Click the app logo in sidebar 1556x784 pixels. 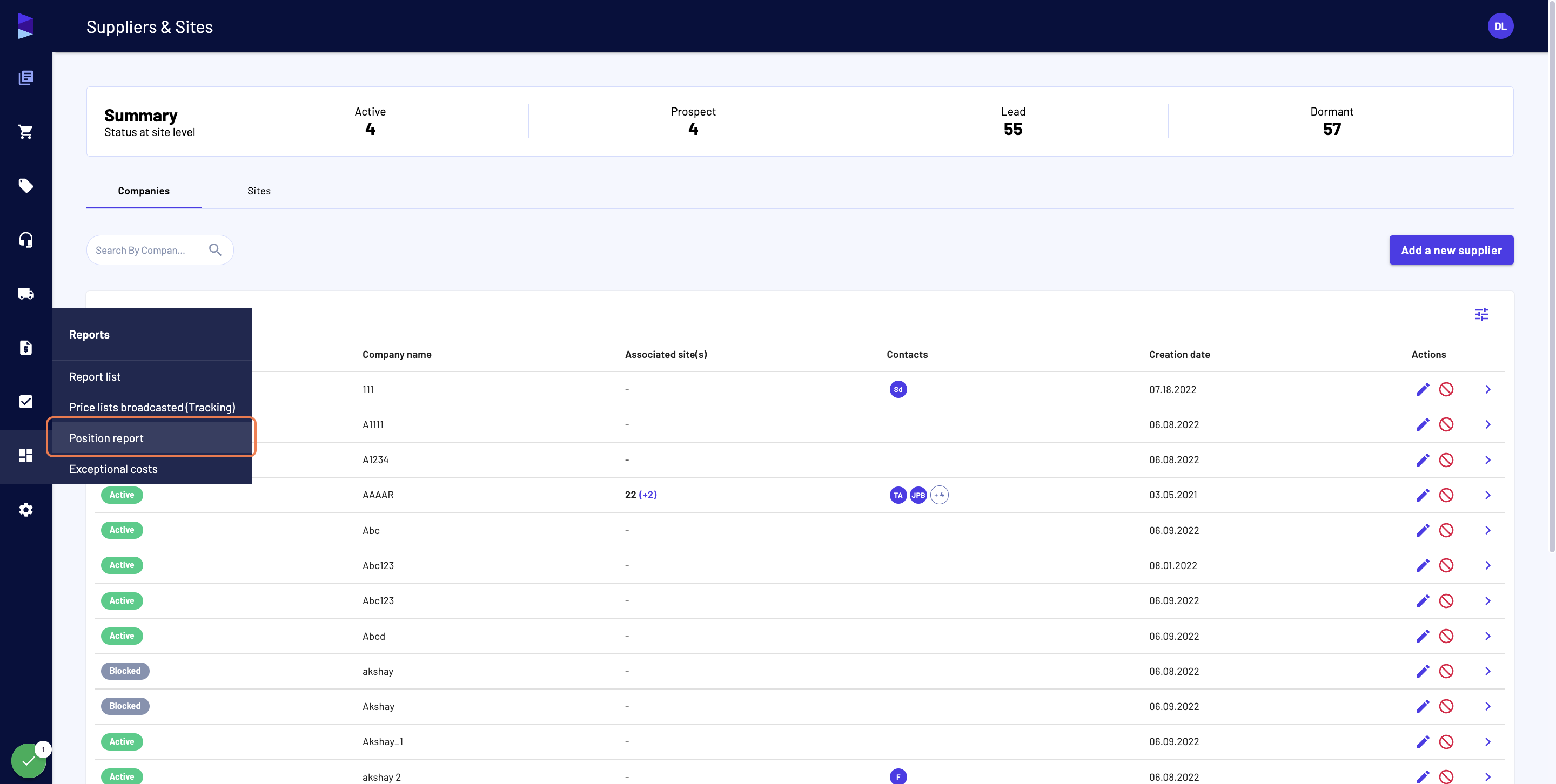25,26
